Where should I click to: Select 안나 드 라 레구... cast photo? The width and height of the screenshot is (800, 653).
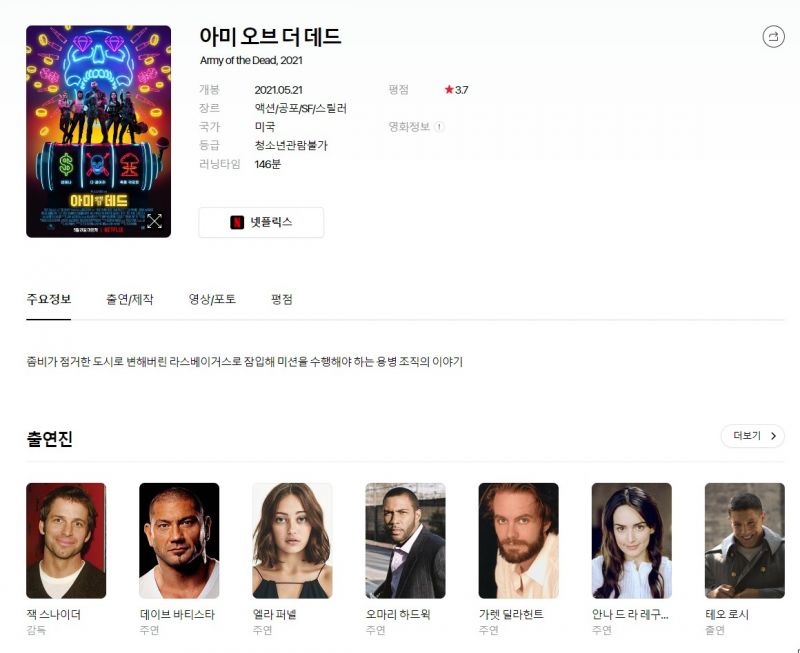(631, 540)
